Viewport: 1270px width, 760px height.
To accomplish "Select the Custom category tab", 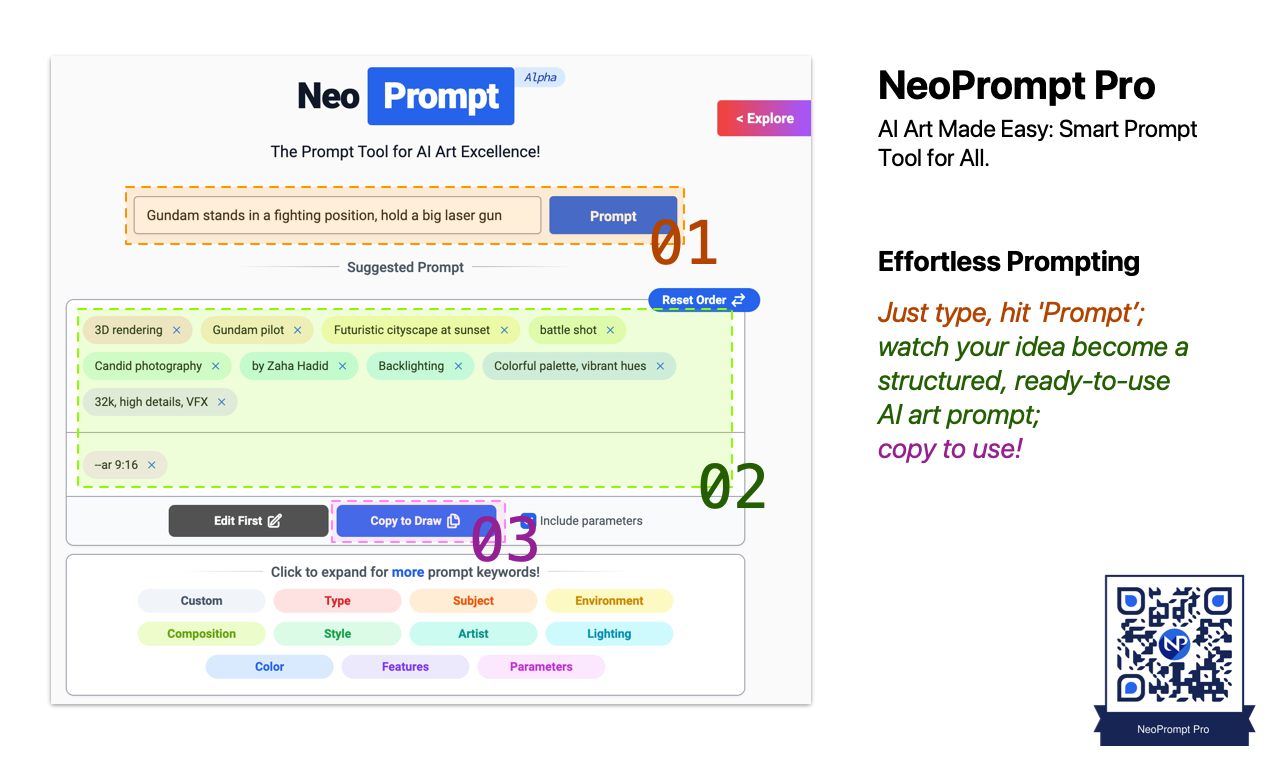I will pos(201,600).
